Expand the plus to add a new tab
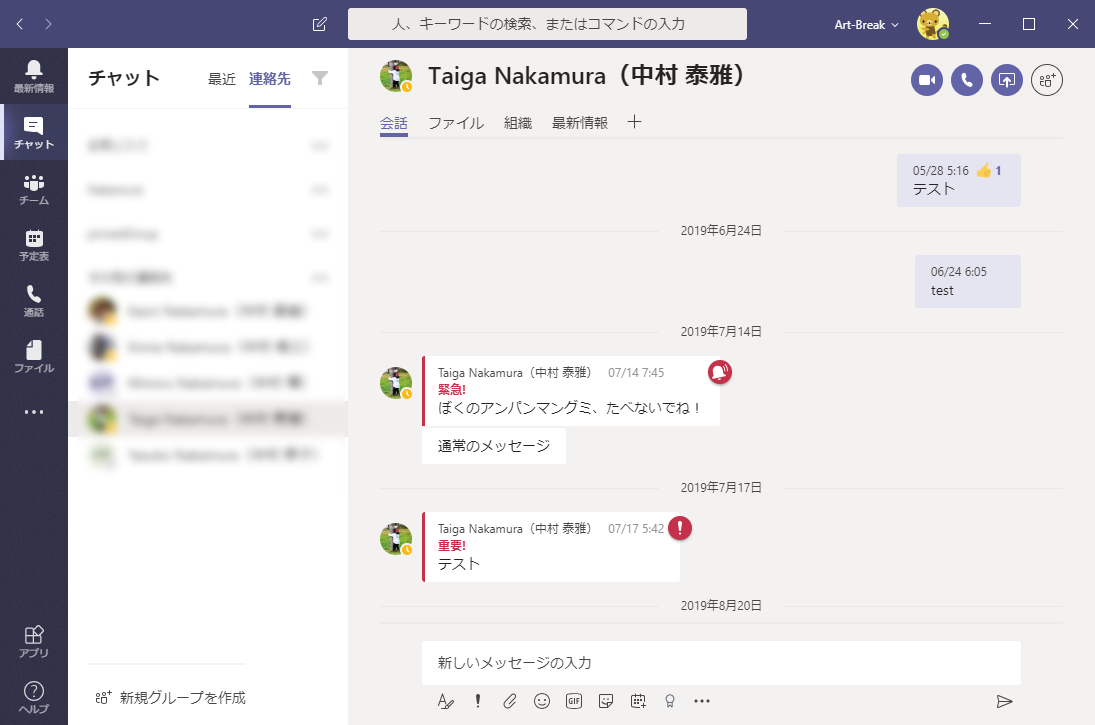The height and width of the screenshot is (725, 1095). click(634, 123)
